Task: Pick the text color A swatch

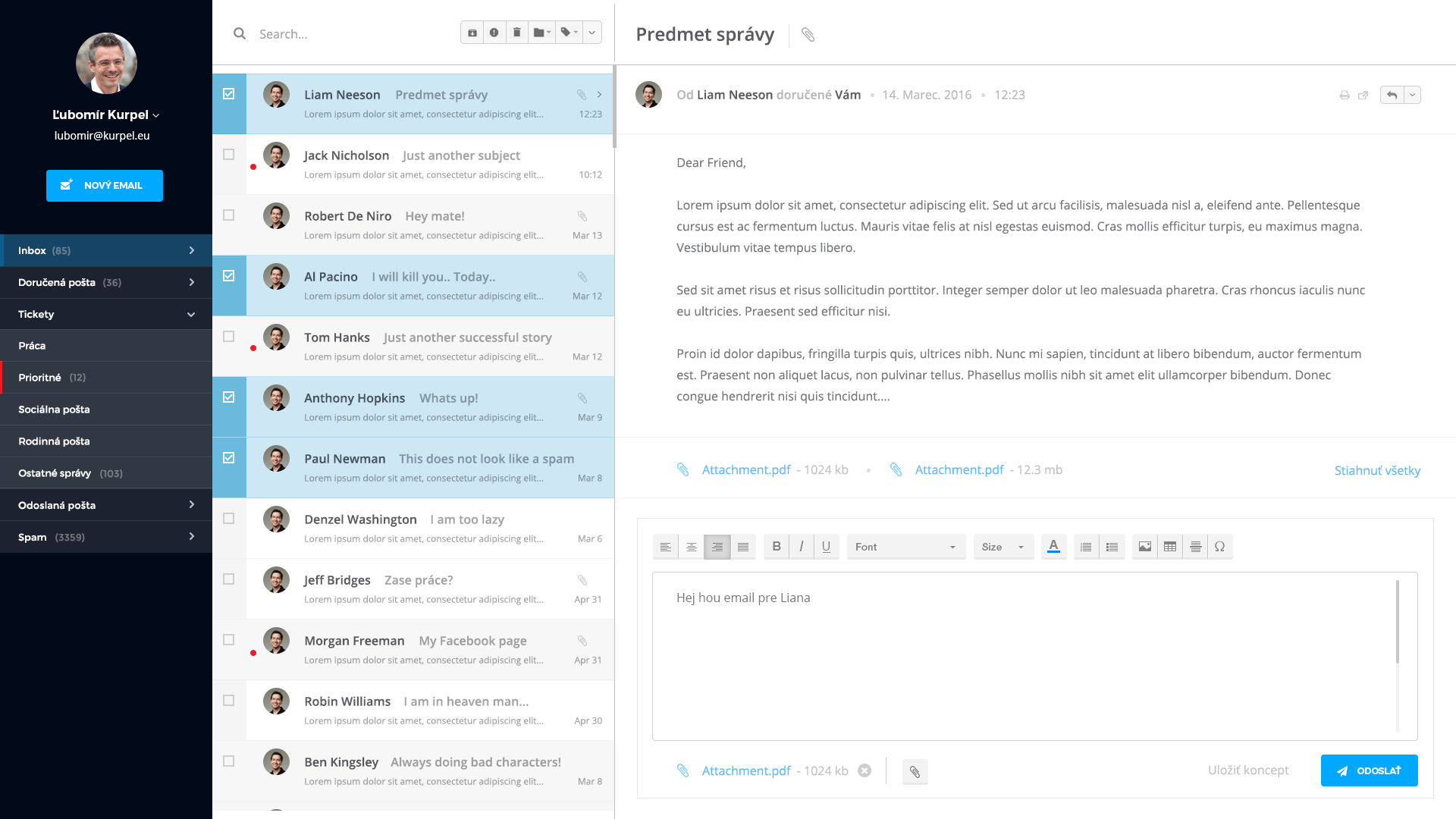Action: [1053, 547]
